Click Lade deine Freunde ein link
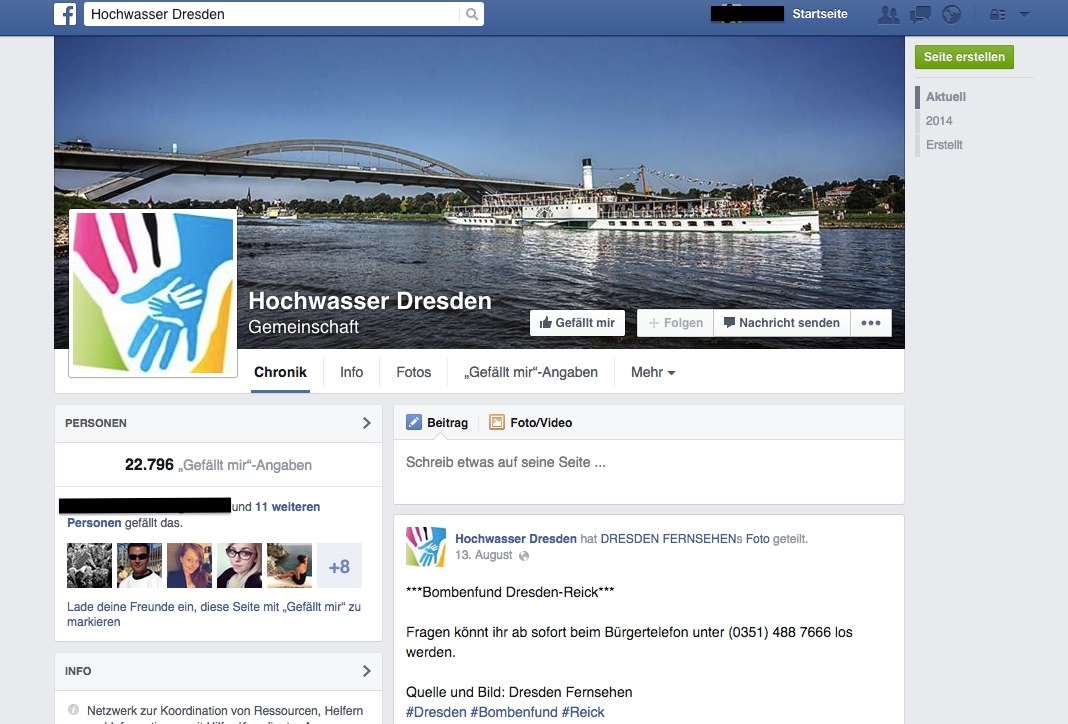Viewport: 1068px width, 724px height. (214, 614)
